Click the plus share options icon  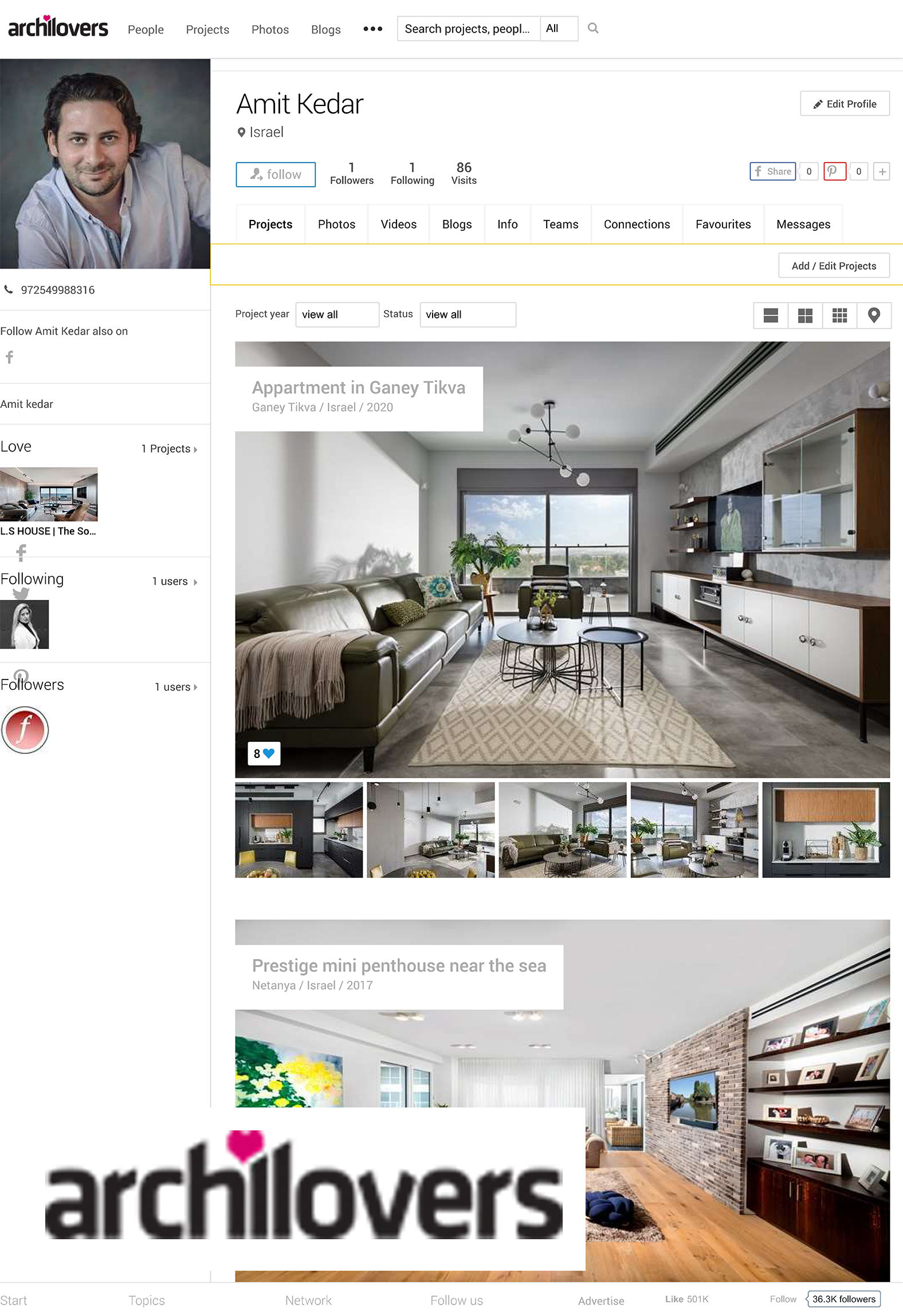[882, 171]
